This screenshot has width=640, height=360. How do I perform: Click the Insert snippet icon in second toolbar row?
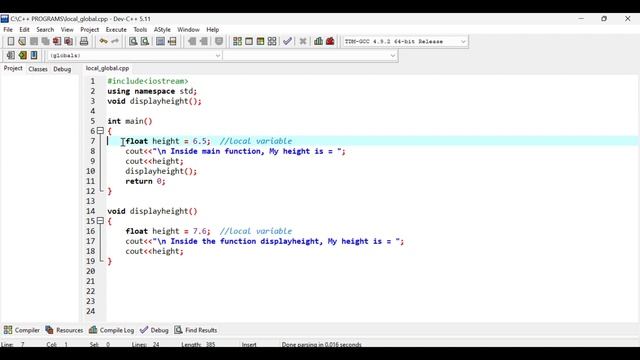pyautogui.click(x=11, y=55)
